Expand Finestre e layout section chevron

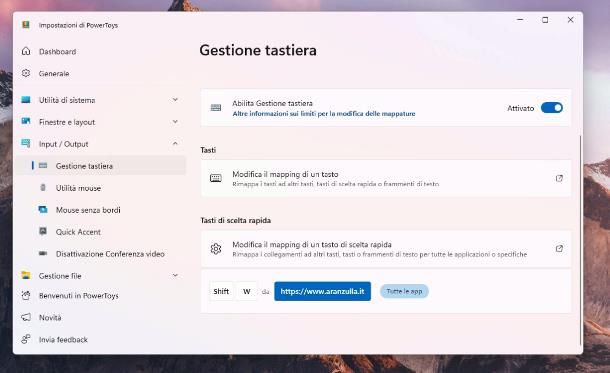pos(175,122)
